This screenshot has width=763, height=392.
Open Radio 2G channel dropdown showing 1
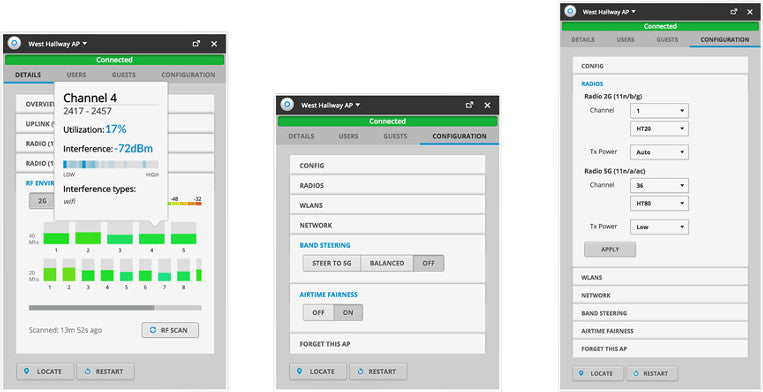[659, 110]
